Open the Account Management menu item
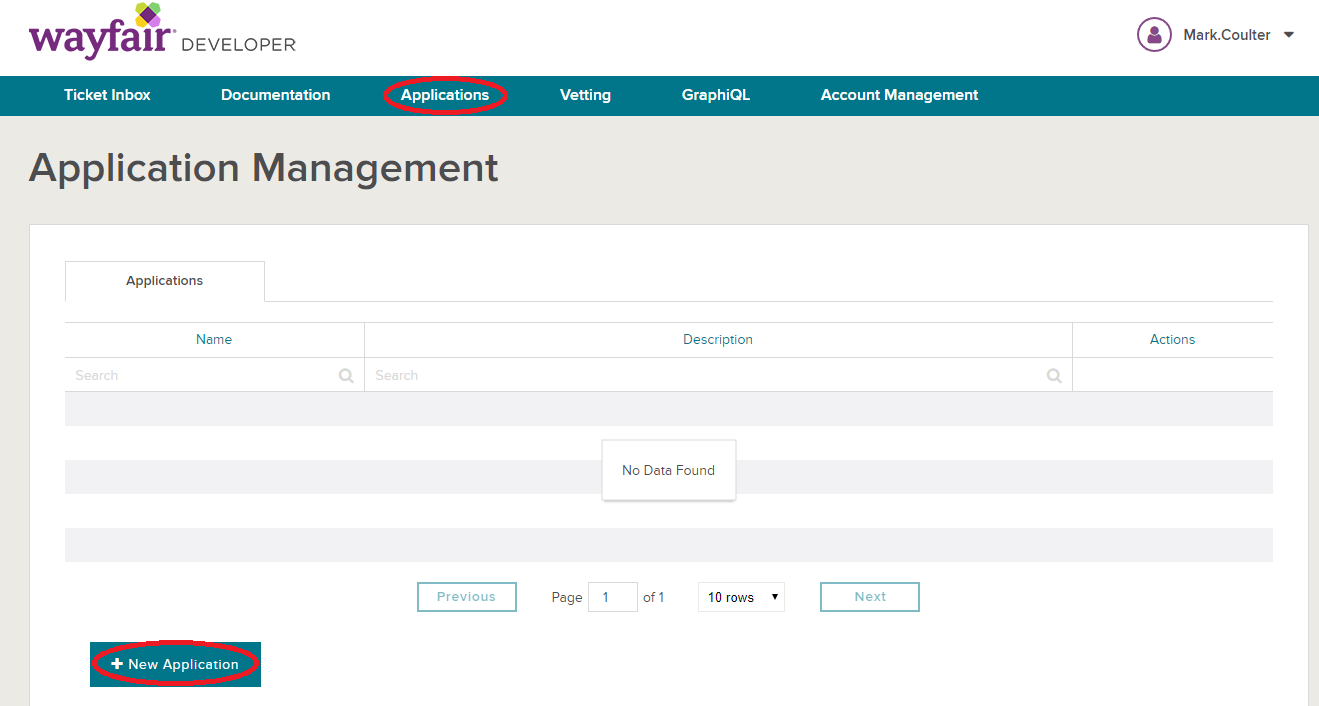Screen dimensions: 1319x706 point(899,95)
